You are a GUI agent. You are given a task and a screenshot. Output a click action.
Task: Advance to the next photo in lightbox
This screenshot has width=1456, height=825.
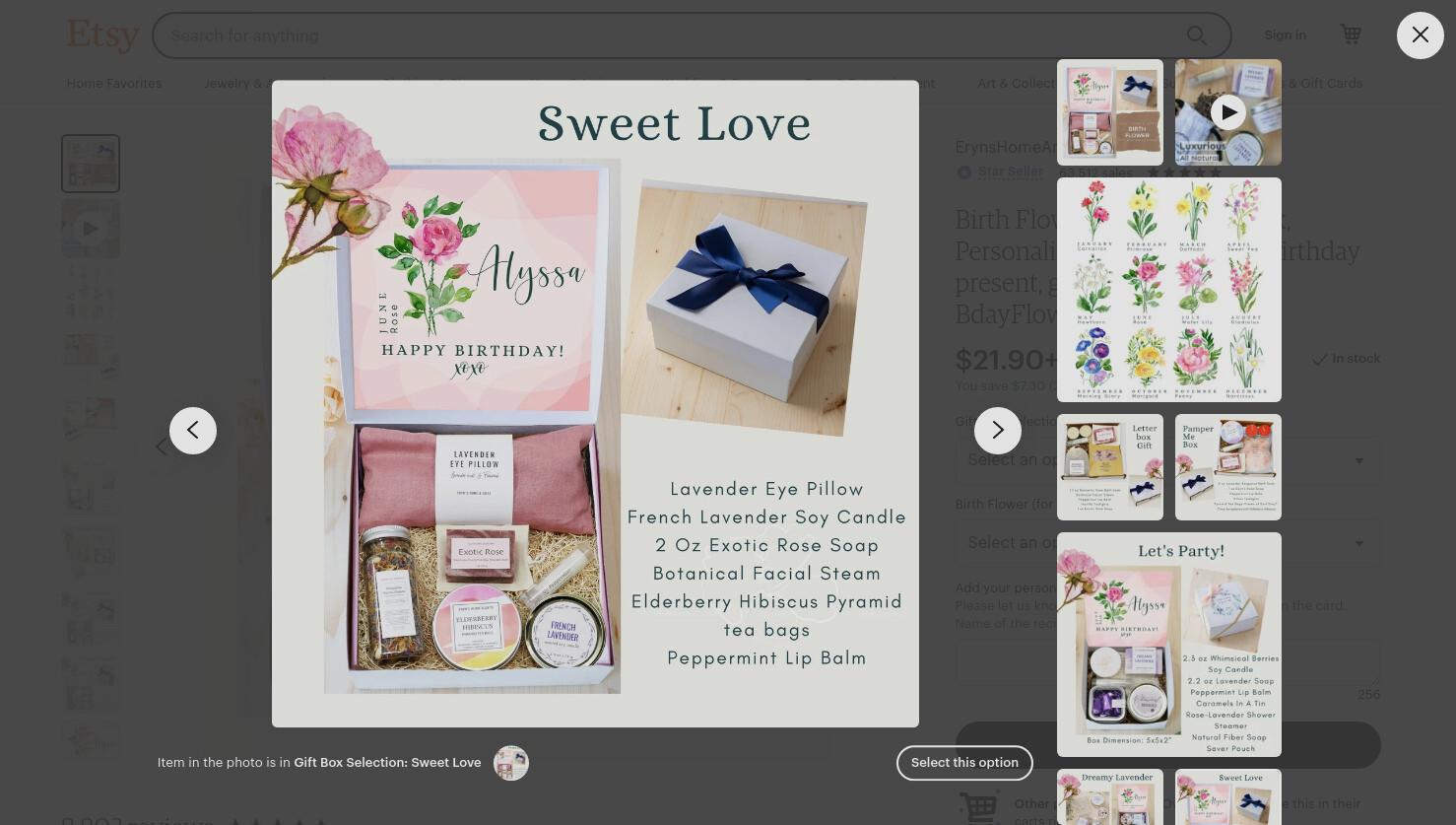click(x=998, y=431)
